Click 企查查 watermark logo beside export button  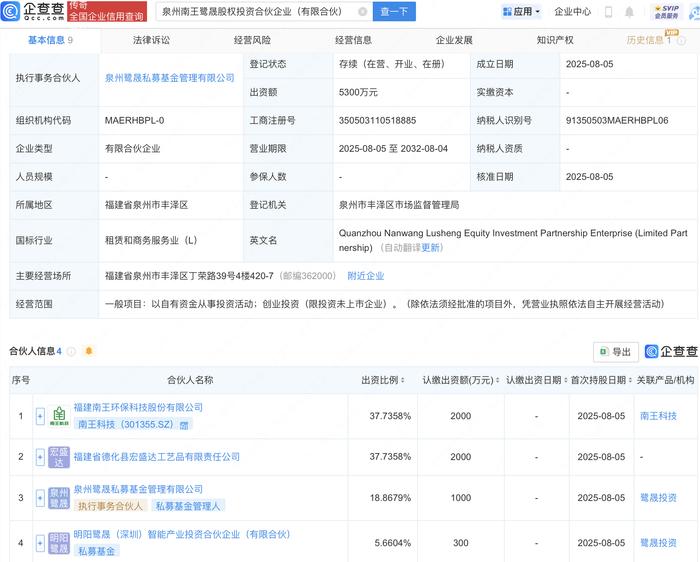(x=671, y=352)
